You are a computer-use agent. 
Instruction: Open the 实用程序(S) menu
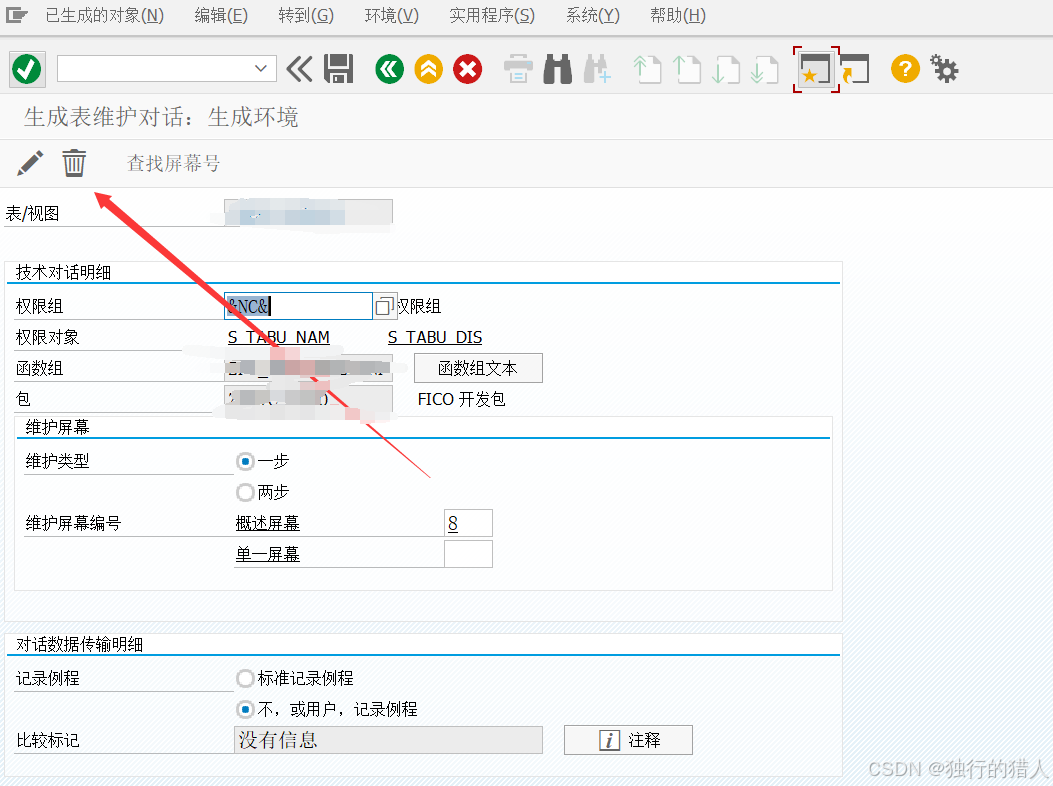[492, 15]
